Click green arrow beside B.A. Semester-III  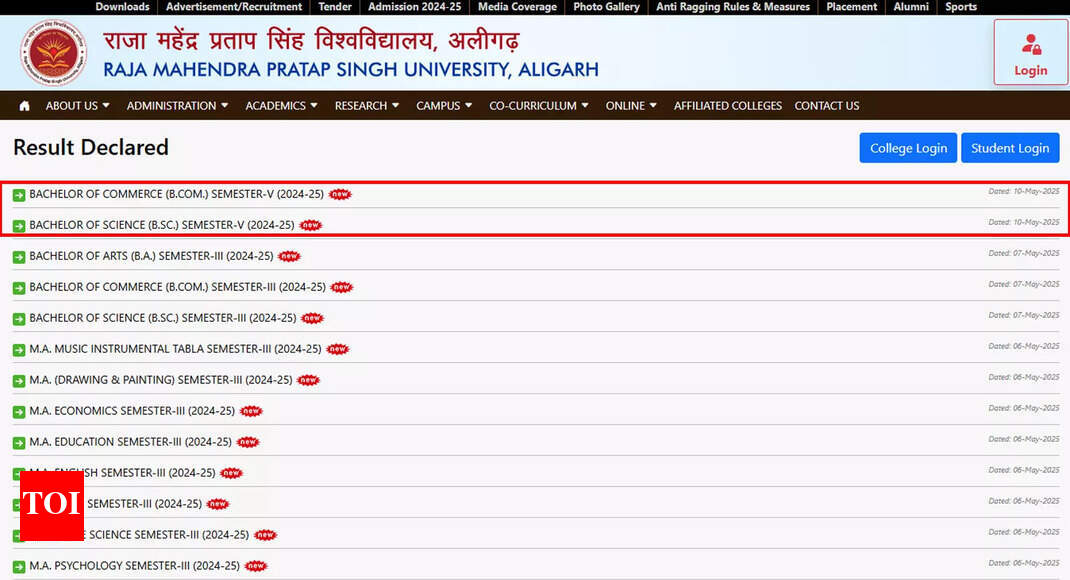pos(19,257)
